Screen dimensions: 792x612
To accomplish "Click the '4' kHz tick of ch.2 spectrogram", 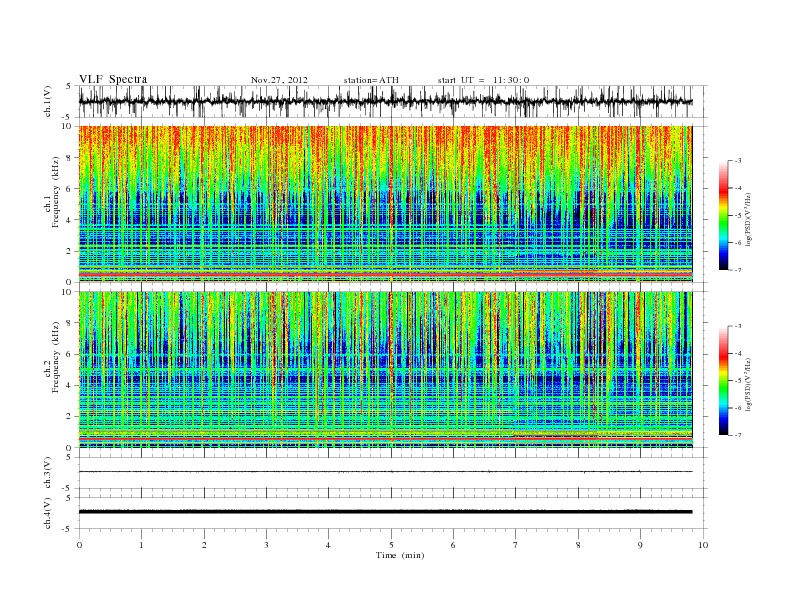I will 70,385.
